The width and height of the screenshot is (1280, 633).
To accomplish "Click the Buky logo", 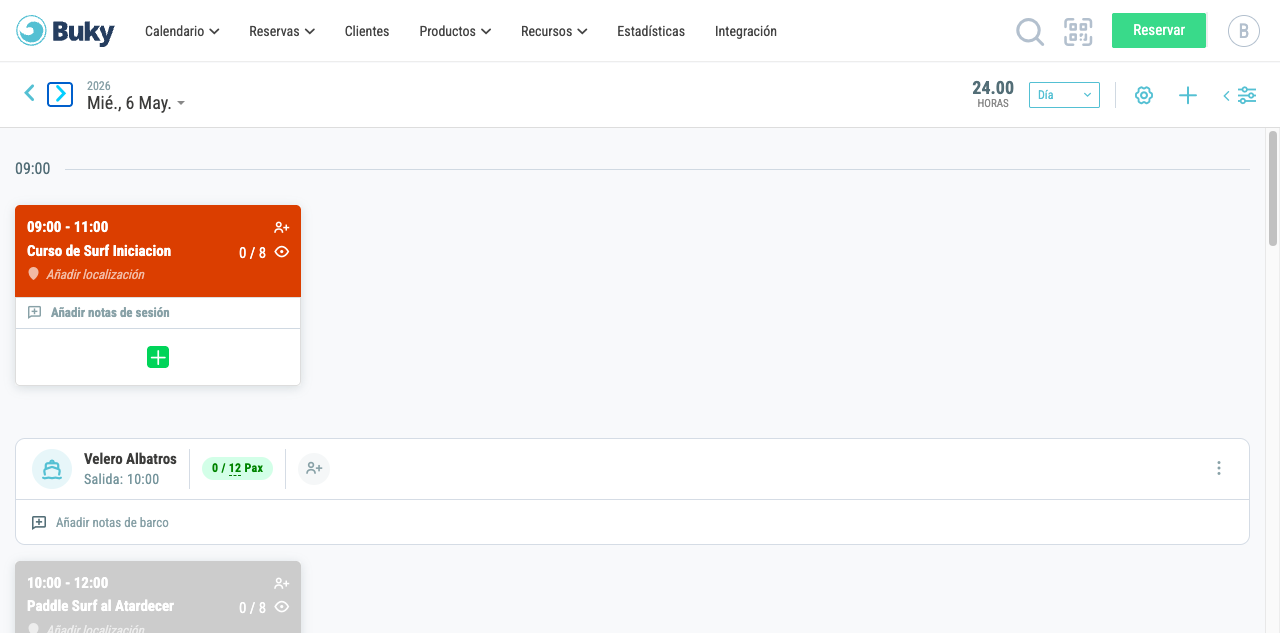I will 66,31.
